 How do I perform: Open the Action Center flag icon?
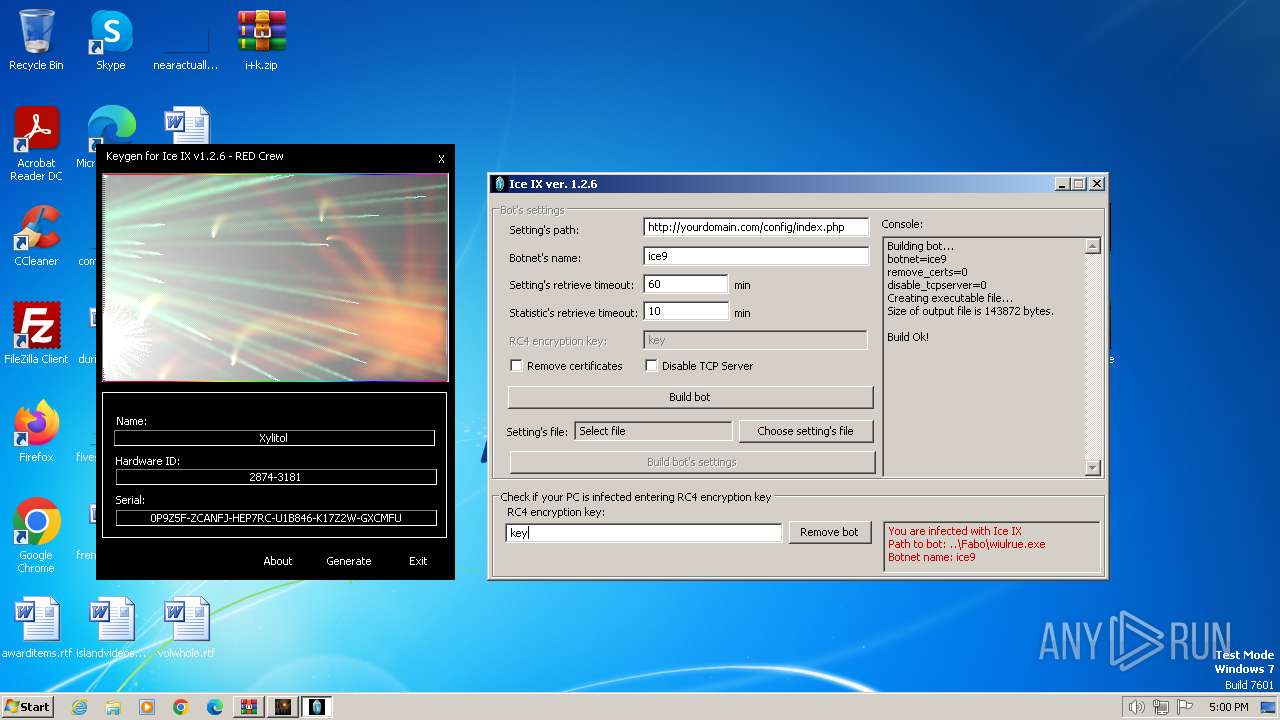(1186, 707)
